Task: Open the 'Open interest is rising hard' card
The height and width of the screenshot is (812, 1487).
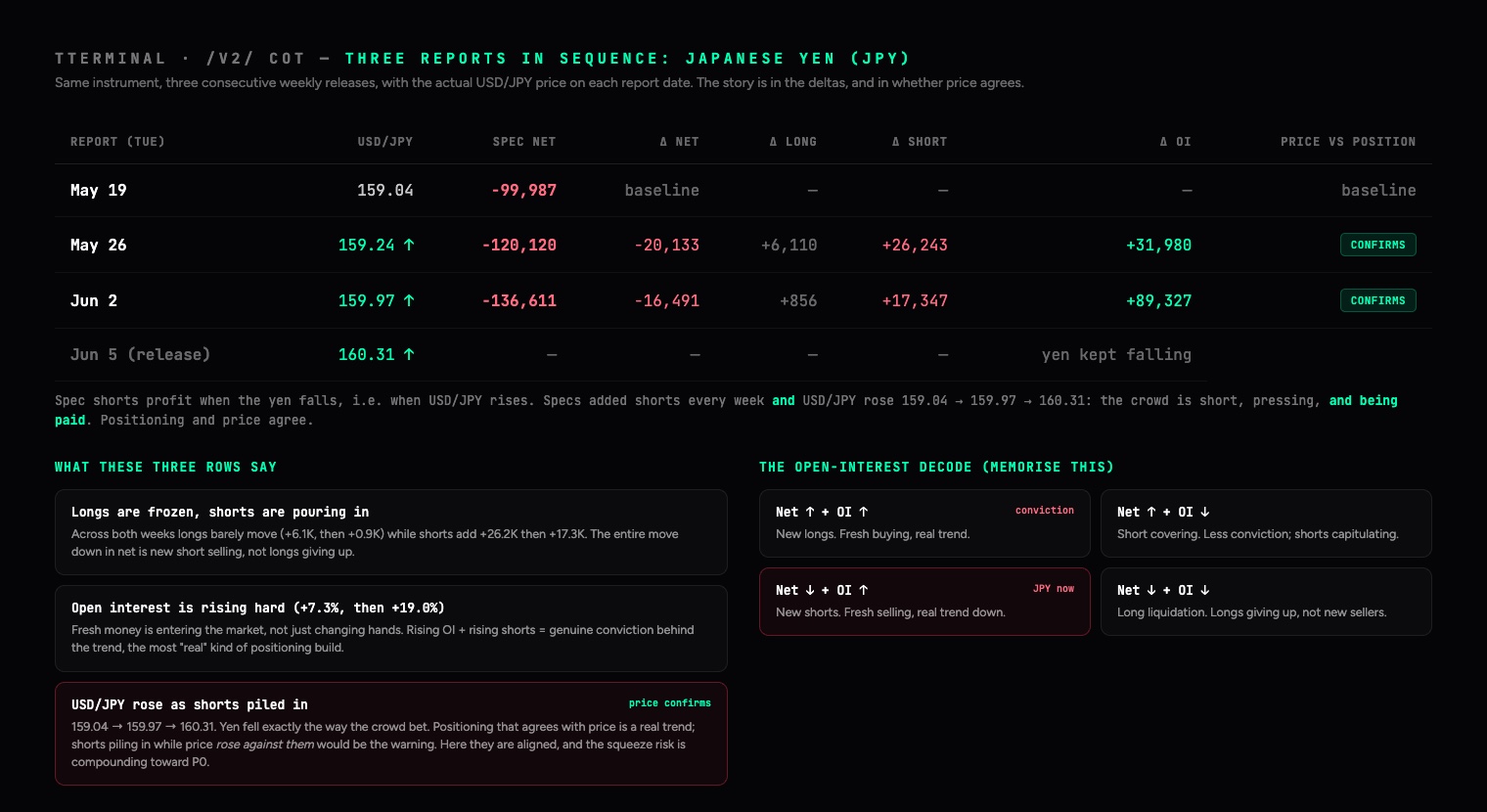Action: pyautogui.click(x=391, y=628)
